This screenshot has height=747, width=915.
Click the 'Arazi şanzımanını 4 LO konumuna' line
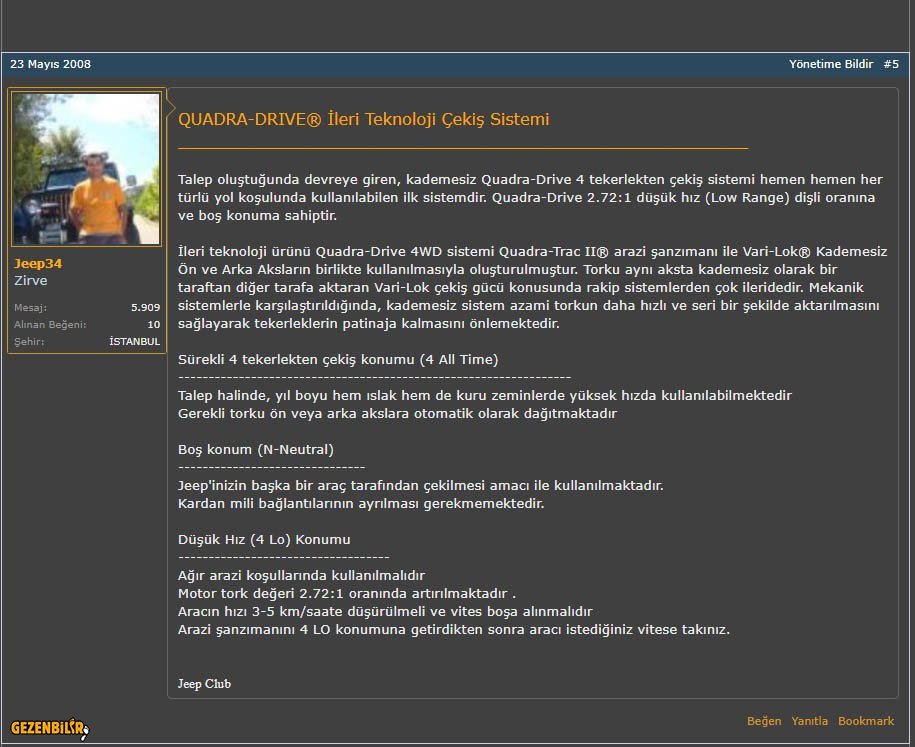click(453, 629)
